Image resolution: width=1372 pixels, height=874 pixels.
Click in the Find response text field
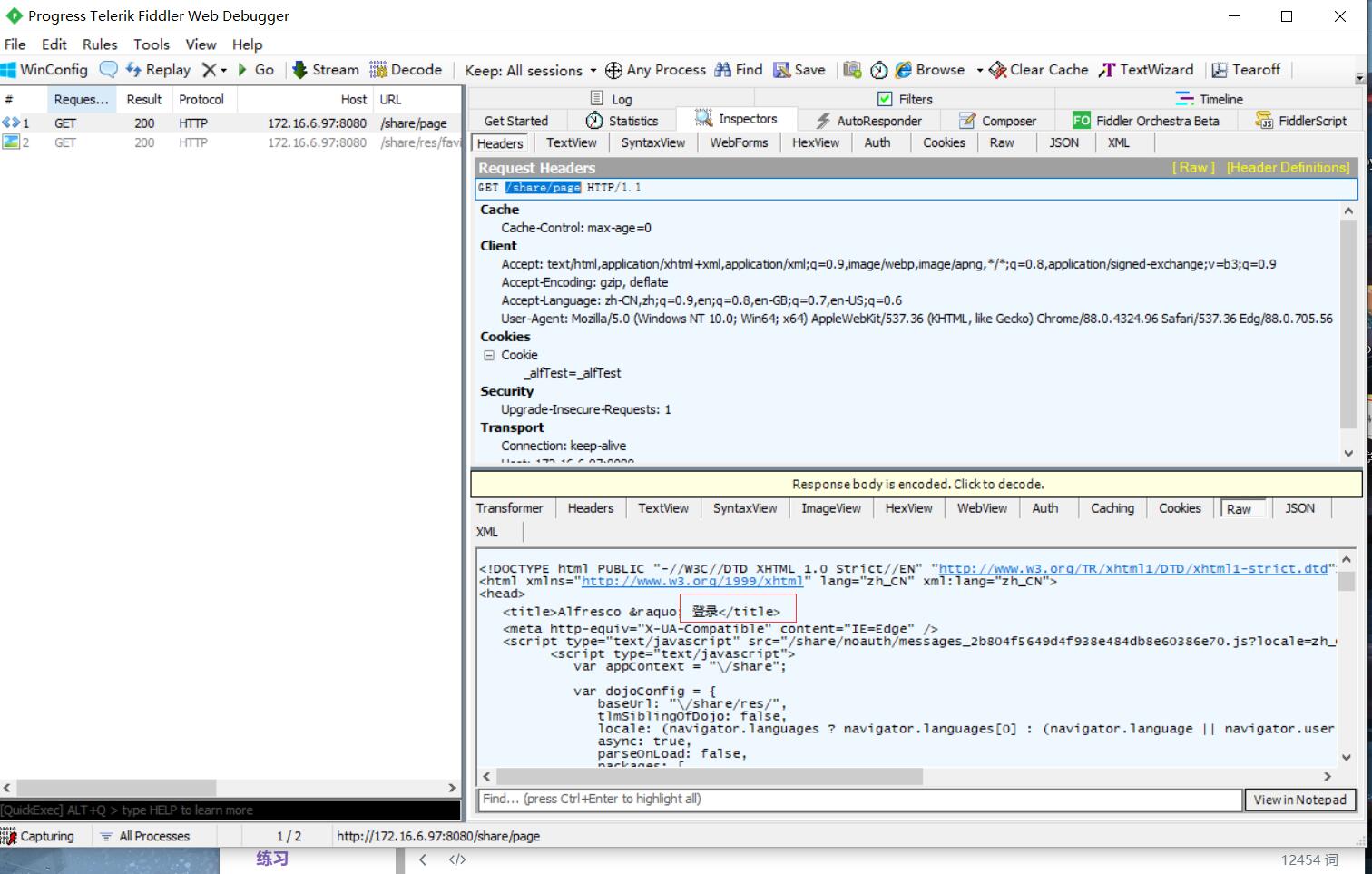point(859,800)
